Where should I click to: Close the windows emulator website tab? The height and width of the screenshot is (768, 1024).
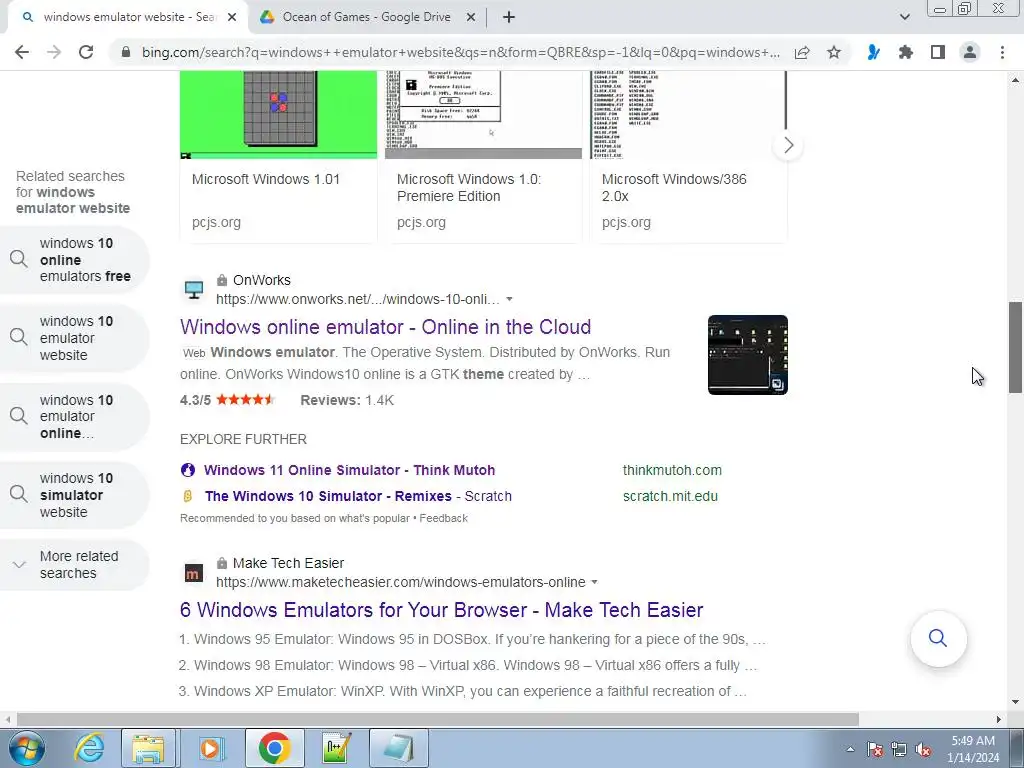[232, 18]
